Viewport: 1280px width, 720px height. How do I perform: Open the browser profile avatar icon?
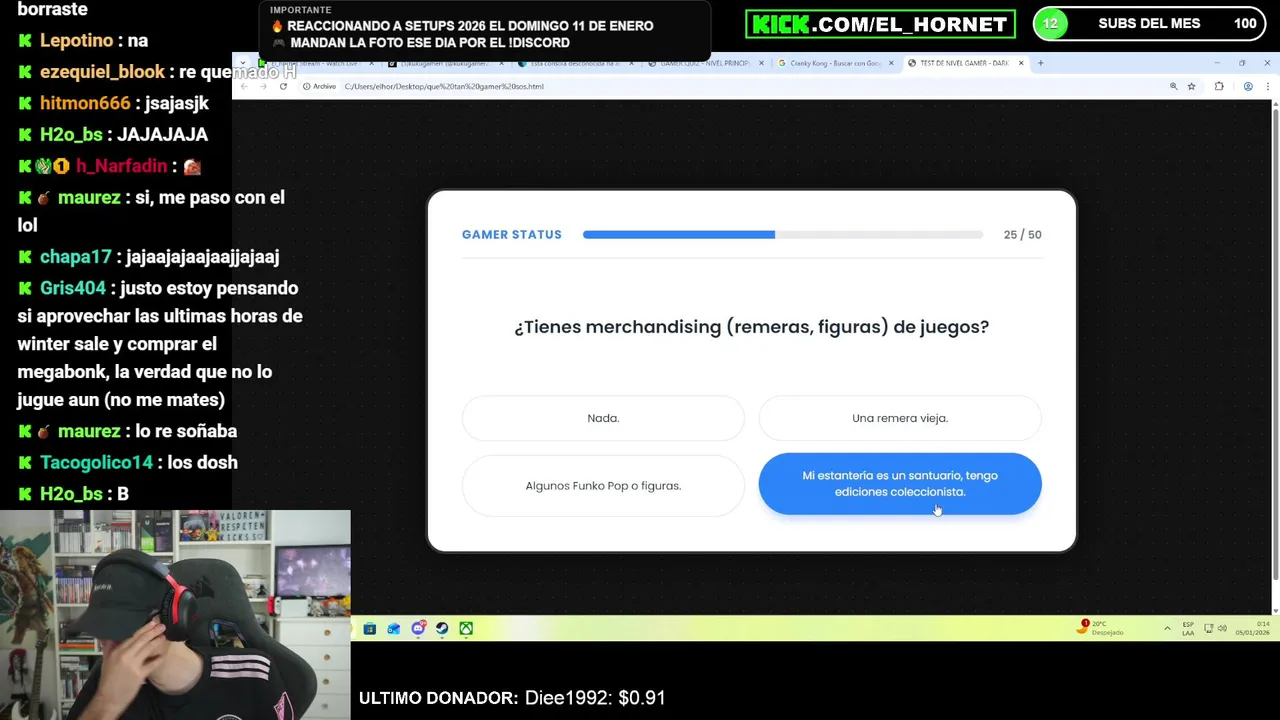[1248, 87]
